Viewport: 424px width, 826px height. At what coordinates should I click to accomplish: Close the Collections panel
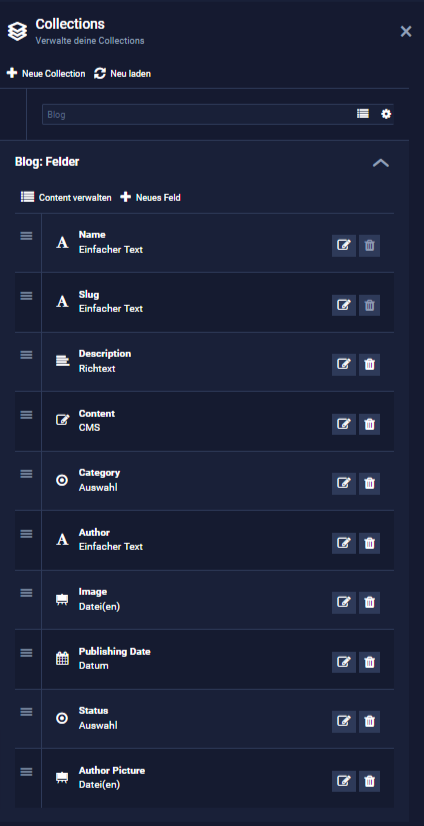point(406,32)
